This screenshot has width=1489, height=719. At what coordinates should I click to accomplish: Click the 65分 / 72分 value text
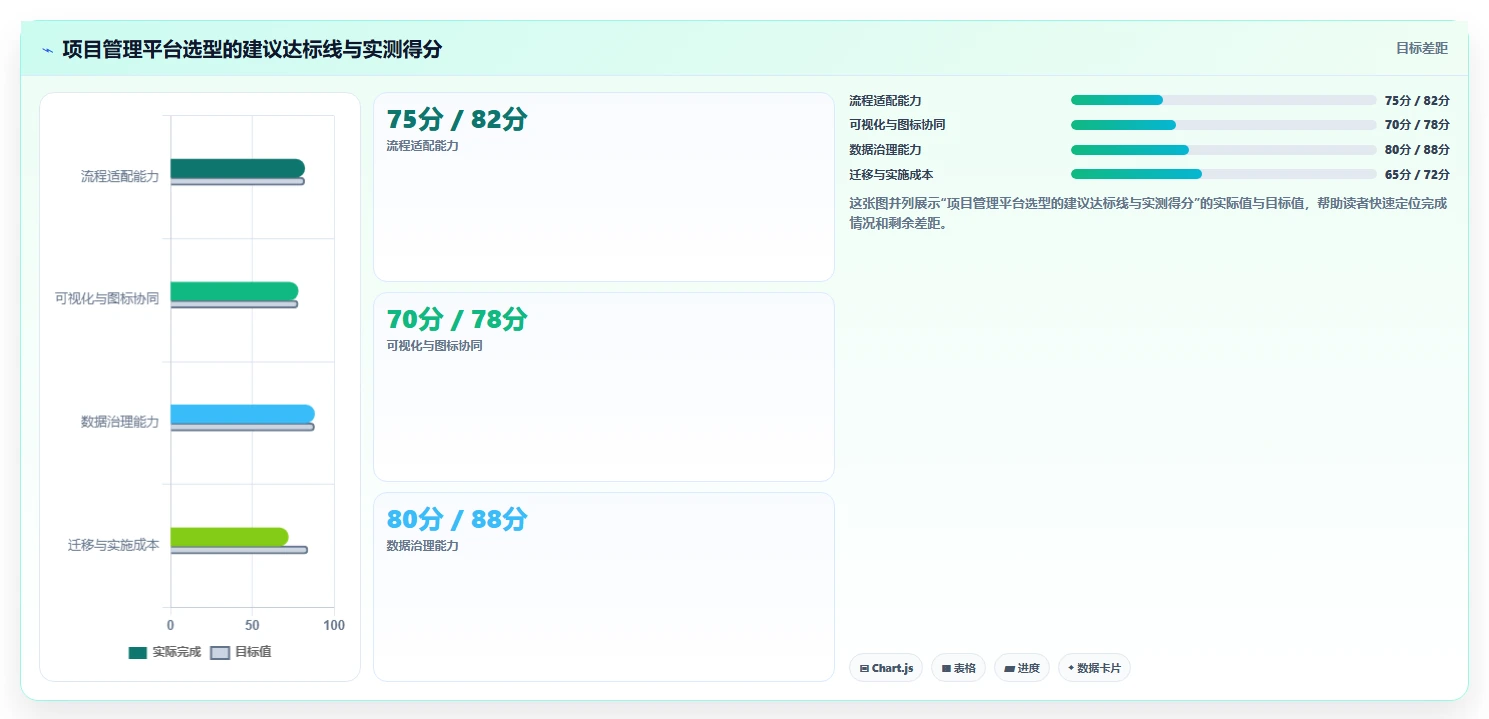pyautogui.click(x=1417, y=174)
